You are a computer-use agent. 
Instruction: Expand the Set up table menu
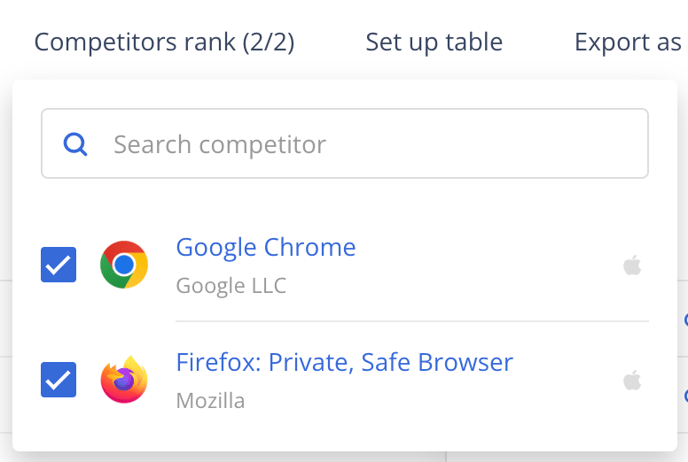click(434, 42)
